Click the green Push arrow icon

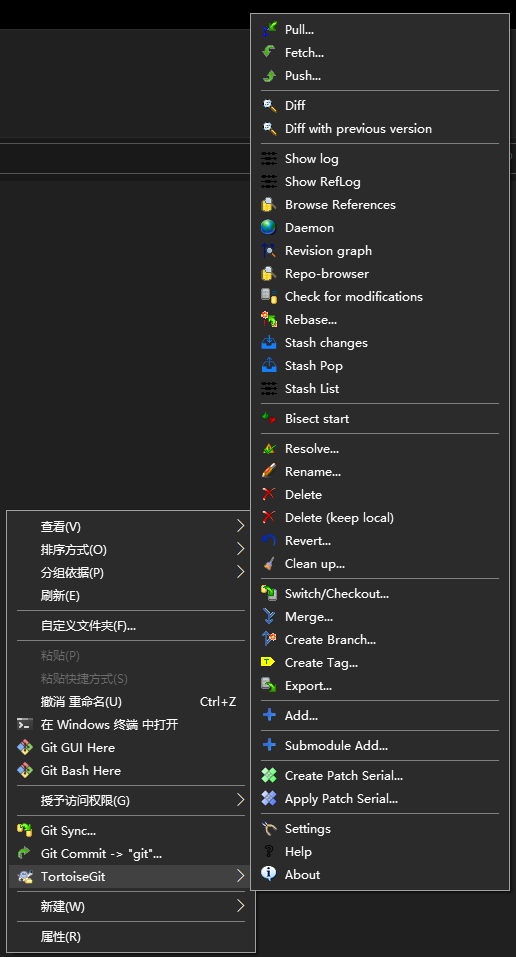(x=269, y=76)
